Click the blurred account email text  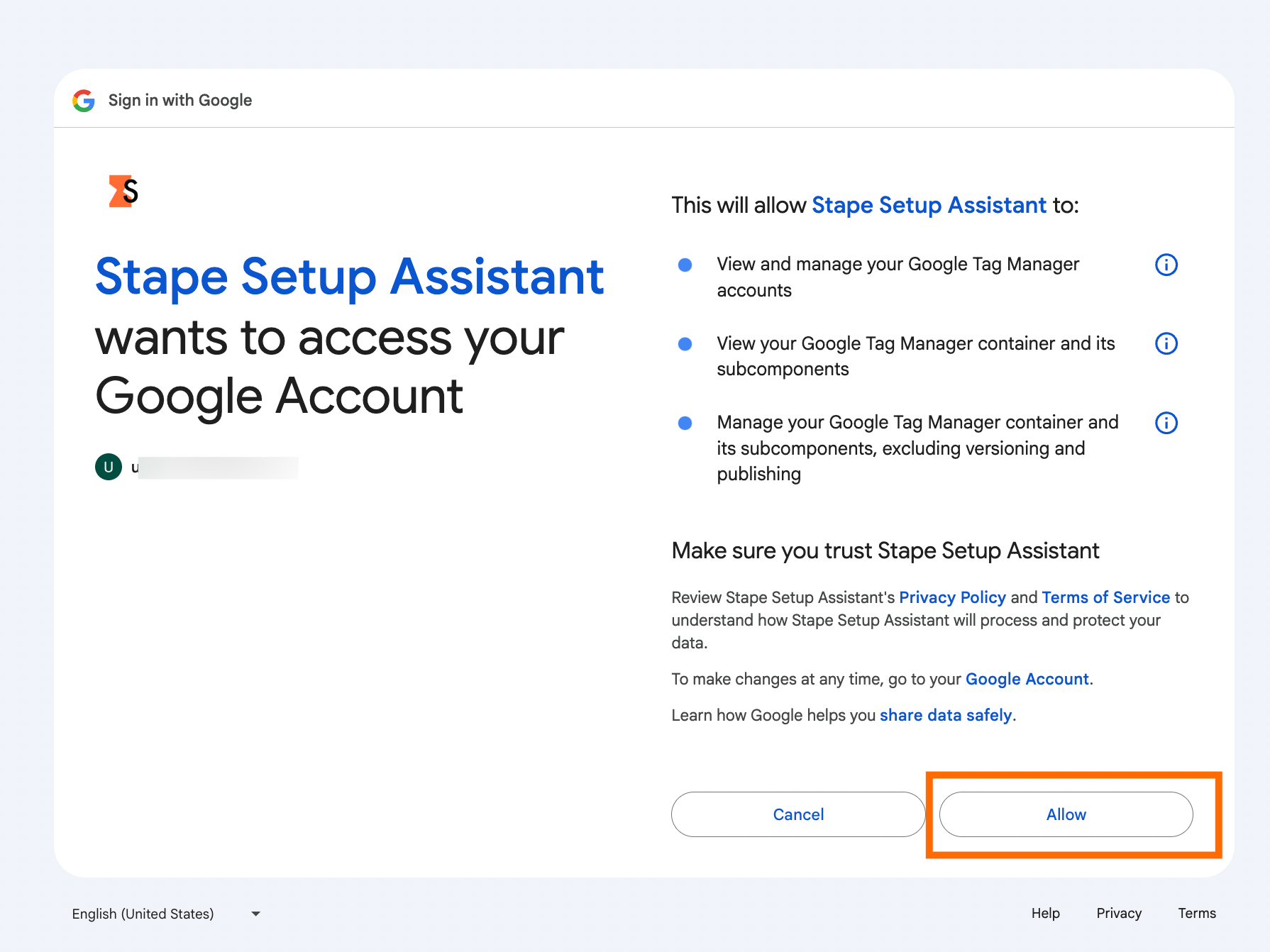pos(214,467)
